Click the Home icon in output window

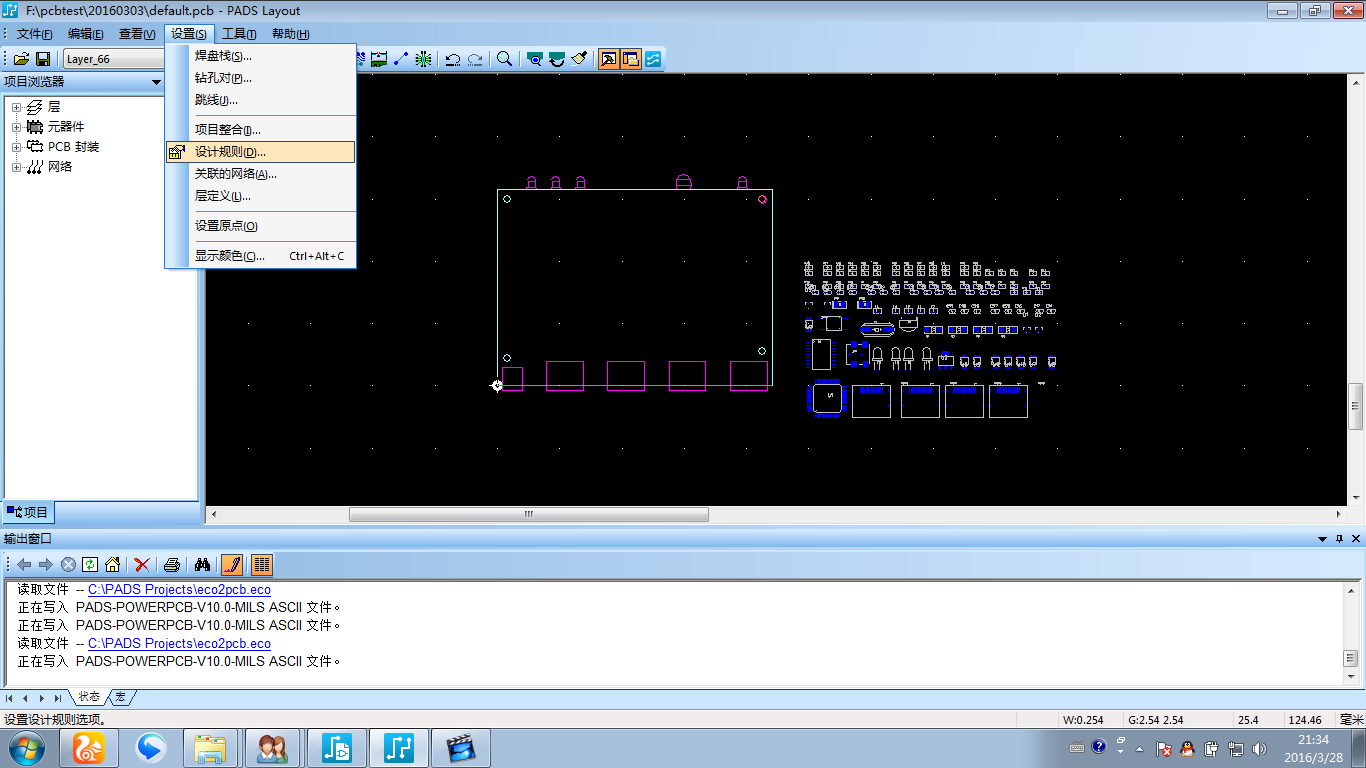(112, 565)
